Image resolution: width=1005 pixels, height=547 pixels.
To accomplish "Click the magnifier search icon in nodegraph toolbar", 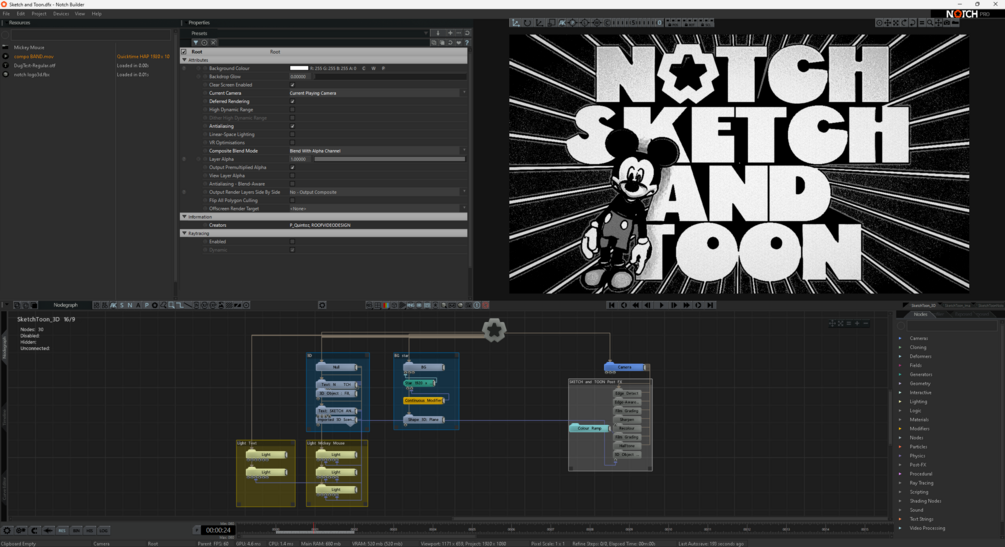I will [x=171, y=305].
